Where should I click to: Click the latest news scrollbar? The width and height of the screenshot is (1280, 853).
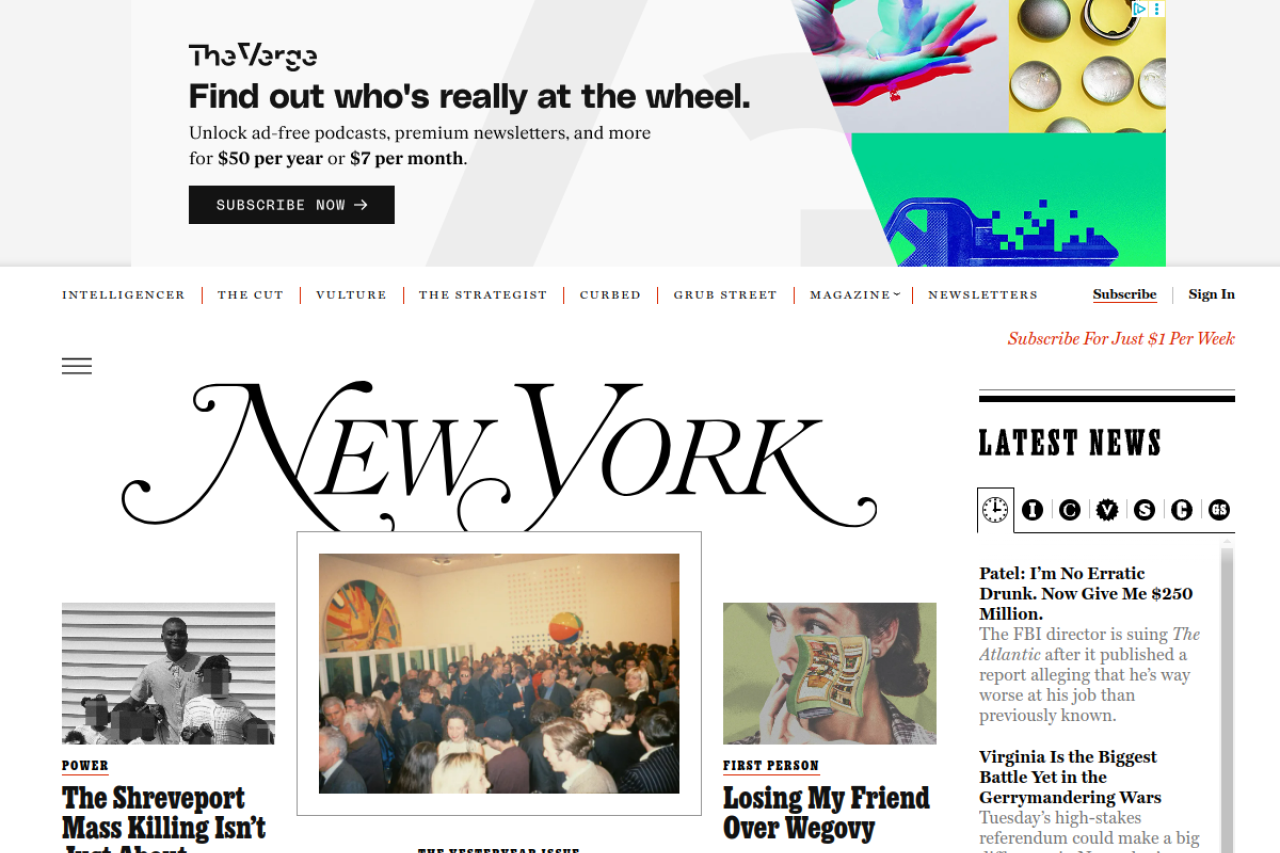point(1227,695)
